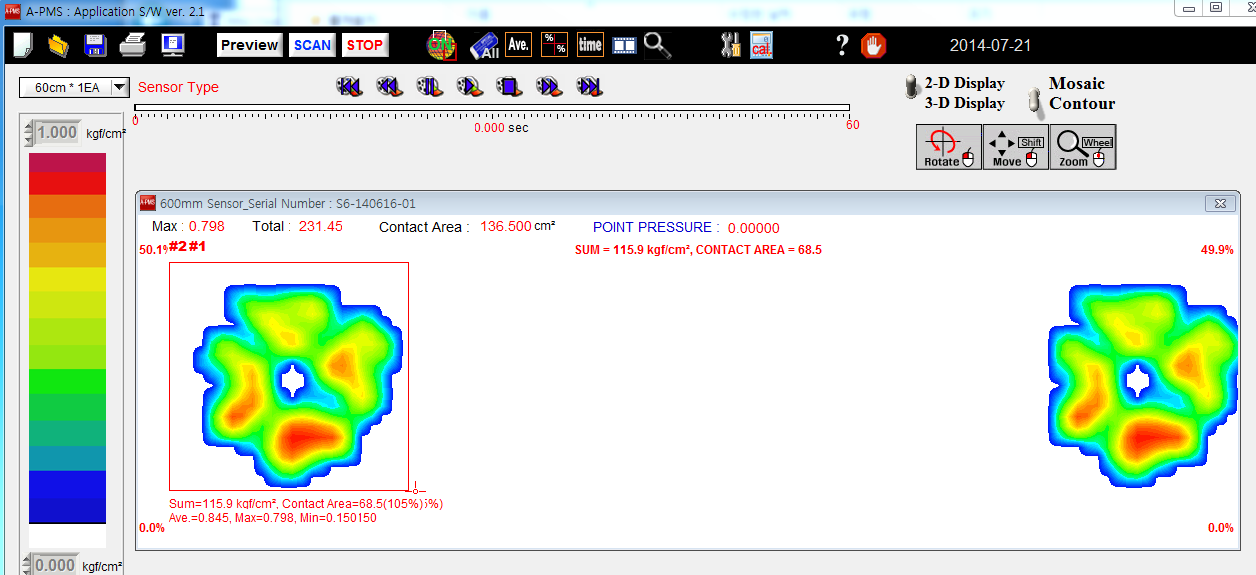Flip the 2-D/3-D Display toggle switch
The height and width of the screenshot is (575, 1256).
[x=911, y=88]
